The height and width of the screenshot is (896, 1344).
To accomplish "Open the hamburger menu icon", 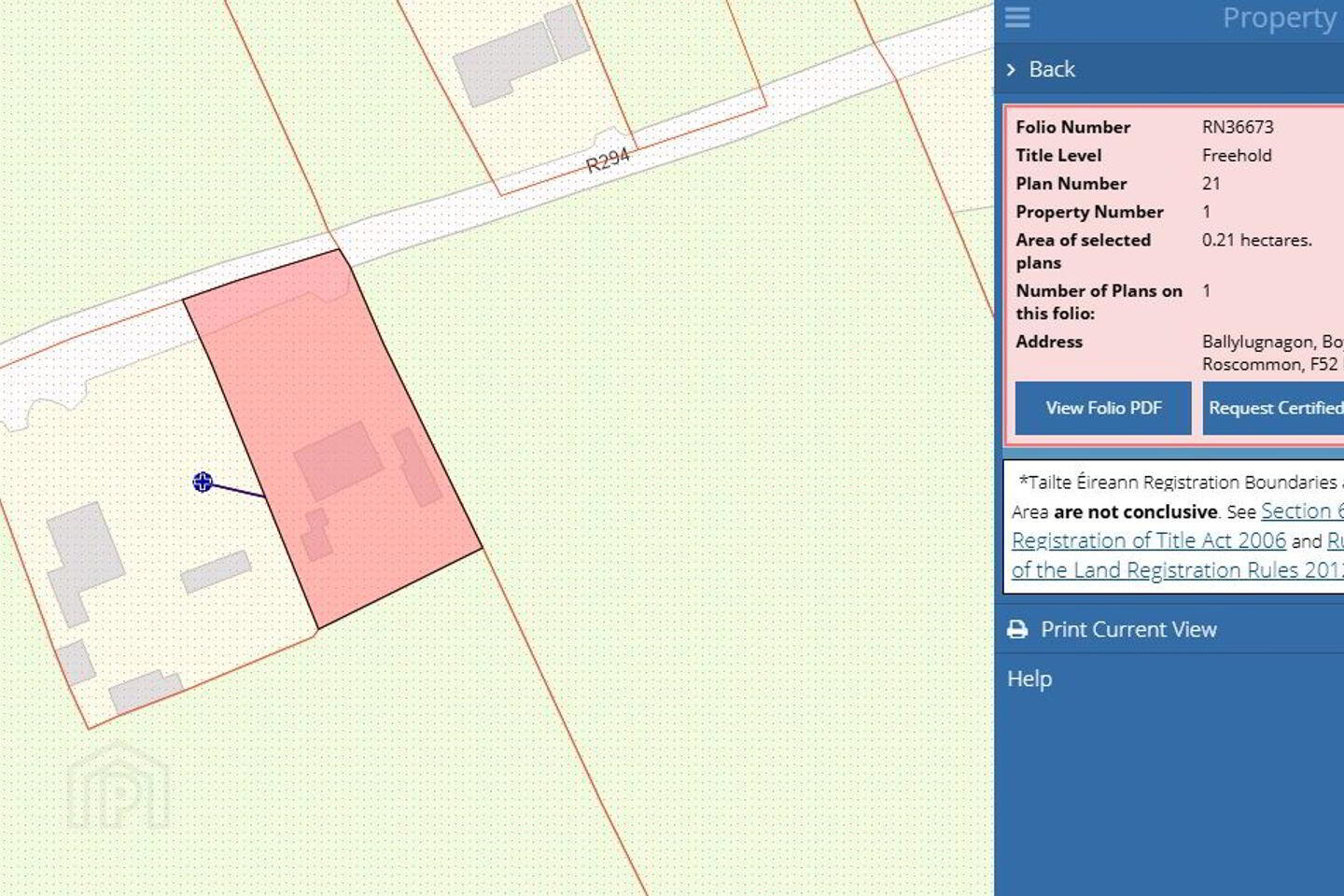I will coord(1017,18).
